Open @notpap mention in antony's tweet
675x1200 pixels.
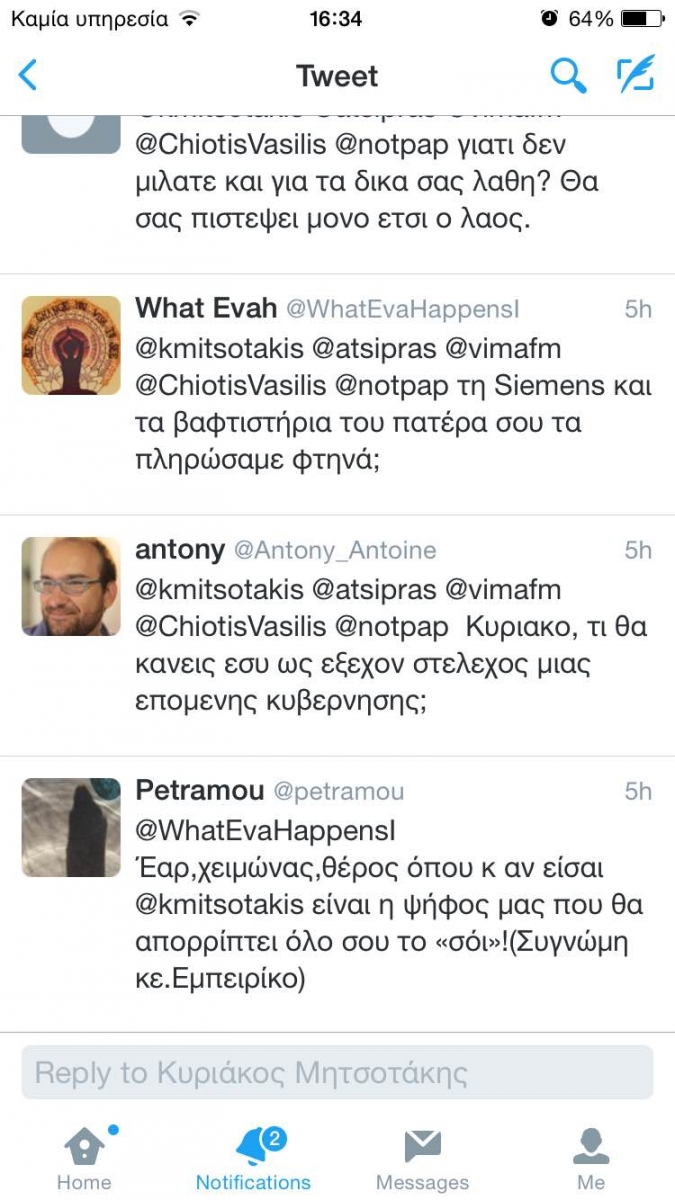click(392, 627)
